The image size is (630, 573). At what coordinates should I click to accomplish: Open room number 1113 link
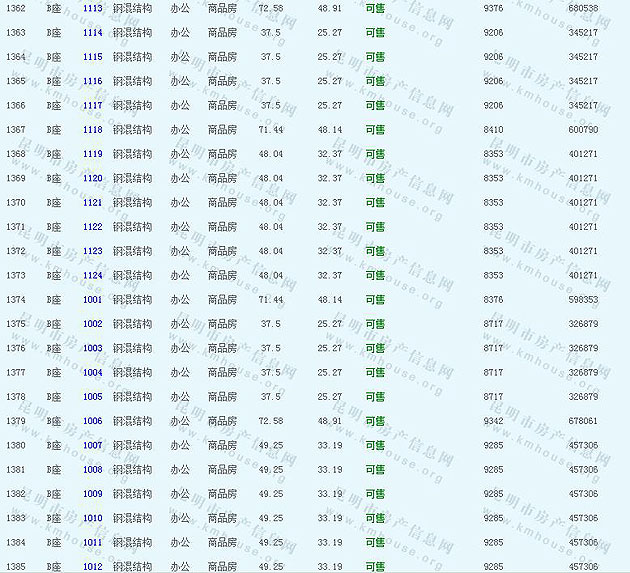[92, 8]
